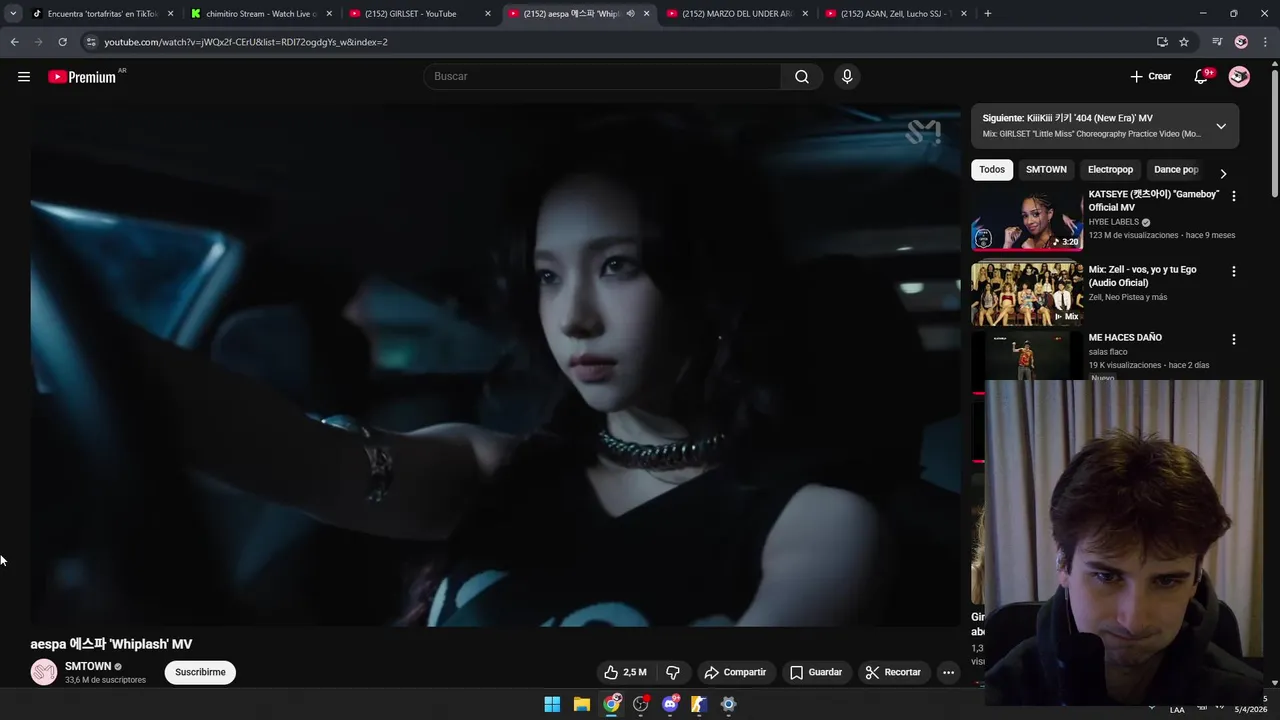This screenshot has height=720, width=1280.
Task: Dislike the video with thumbs down
Action: [x=673, y=672]
